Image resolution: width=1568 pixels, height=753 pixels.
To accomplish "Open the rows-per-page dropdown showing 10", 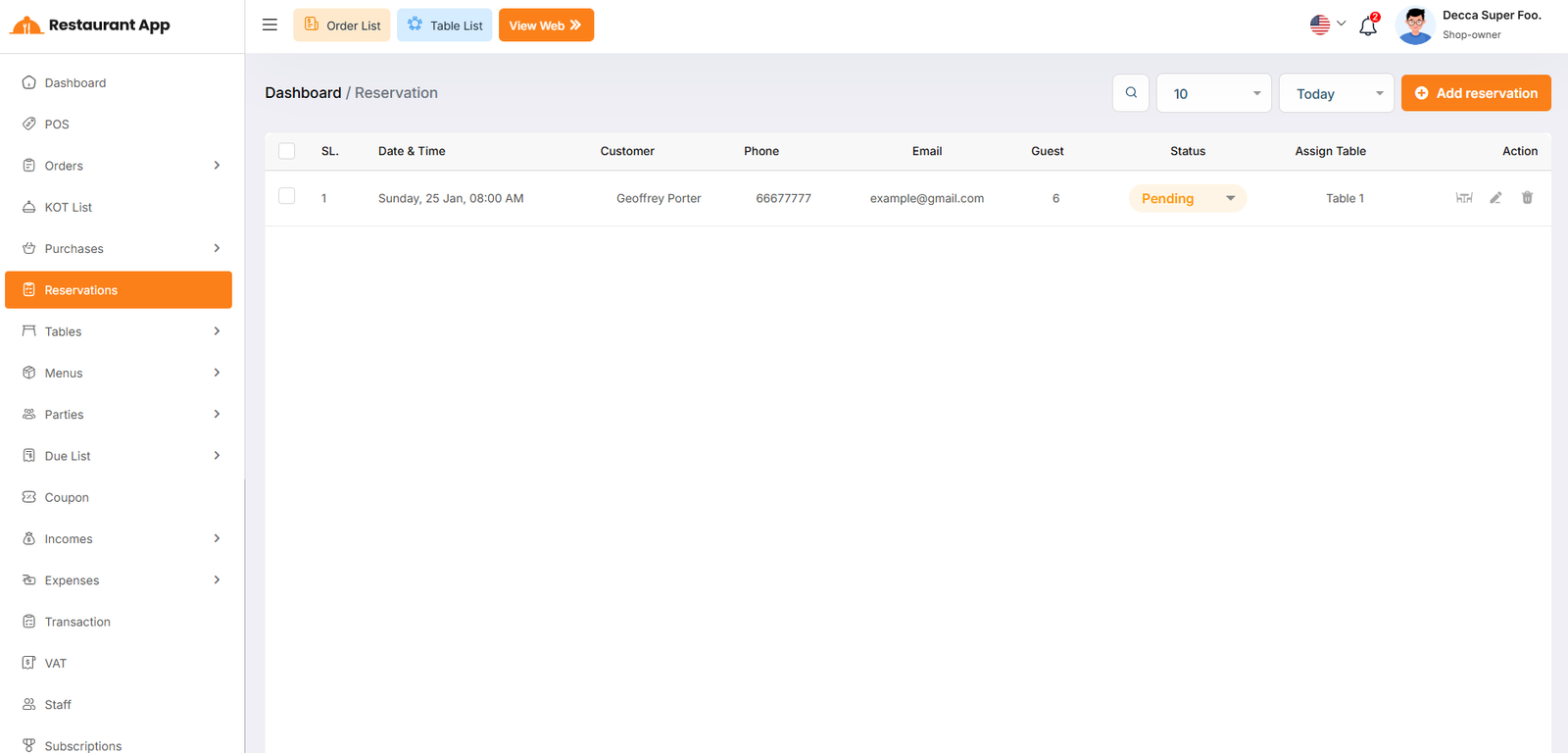I will coord(1213,93).
